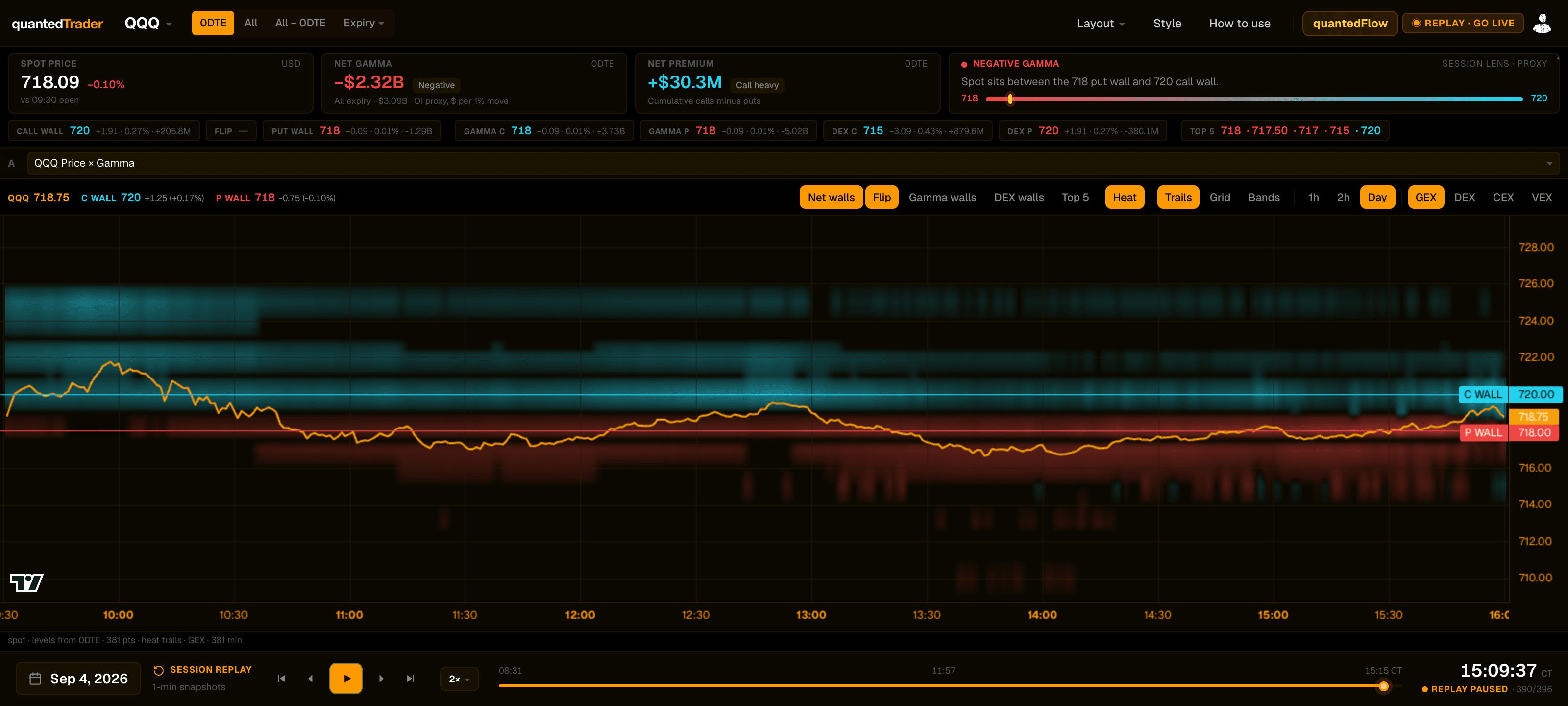Toggle the Trails overlay
This screenshot has width=1568, height=706.
click(x=1178, y=198)
